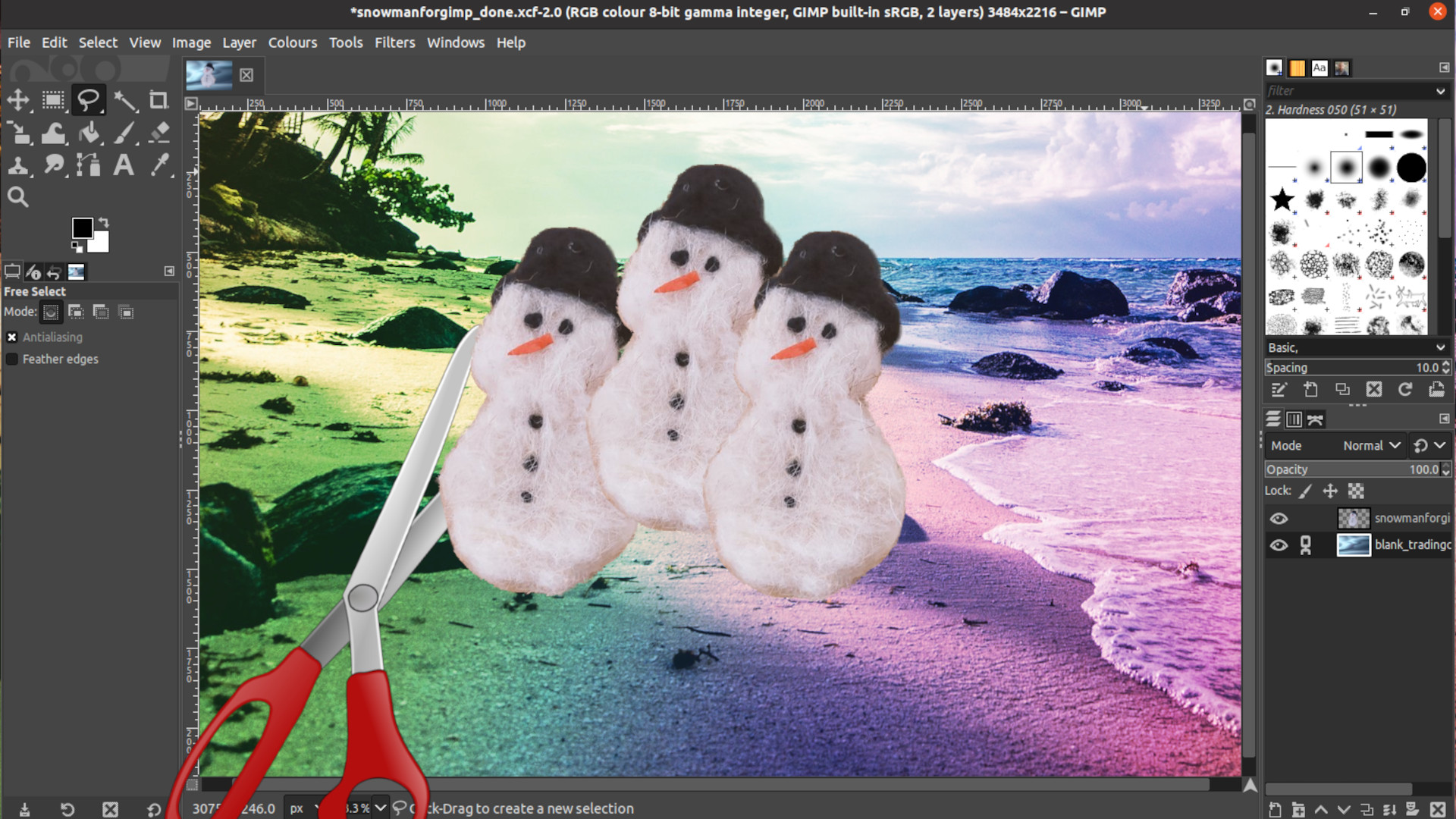Click the blank_tradingc layer thumbnail
The width and height of the screenshot is (1456, 819).
click(1352, 544)
